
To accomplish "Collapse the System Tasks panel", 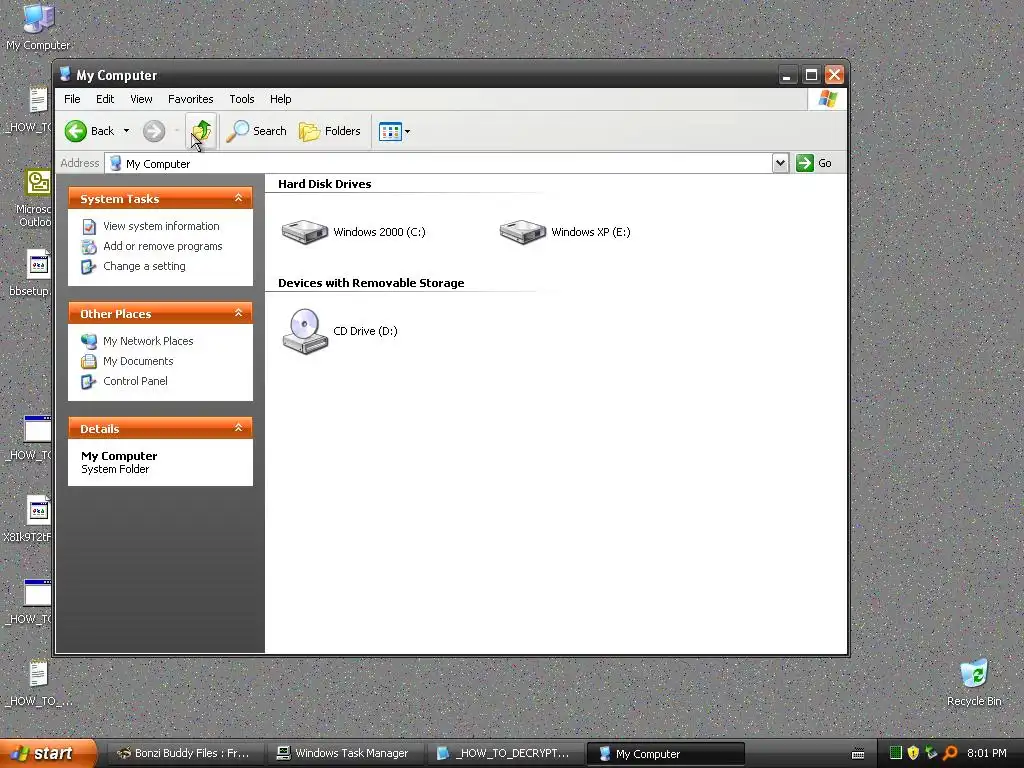I will [x=238, y=198].
